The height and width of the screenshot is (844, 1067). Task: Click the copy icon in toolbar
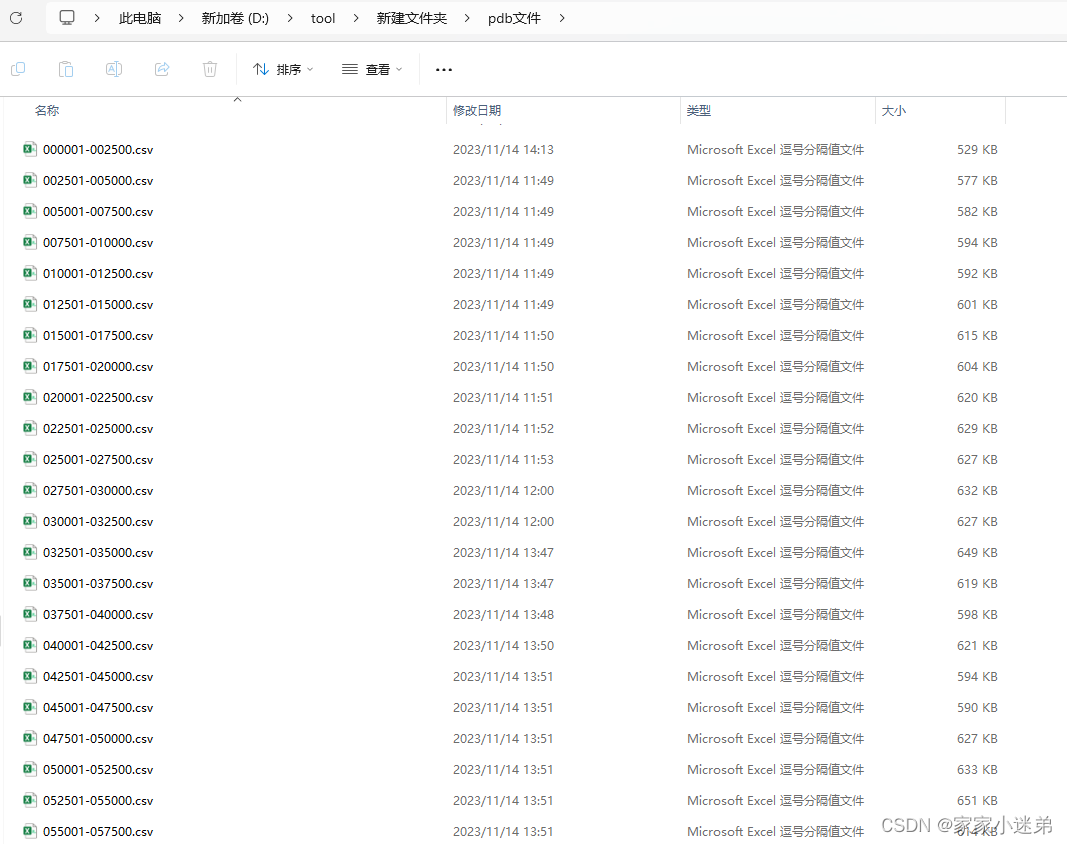18,69
